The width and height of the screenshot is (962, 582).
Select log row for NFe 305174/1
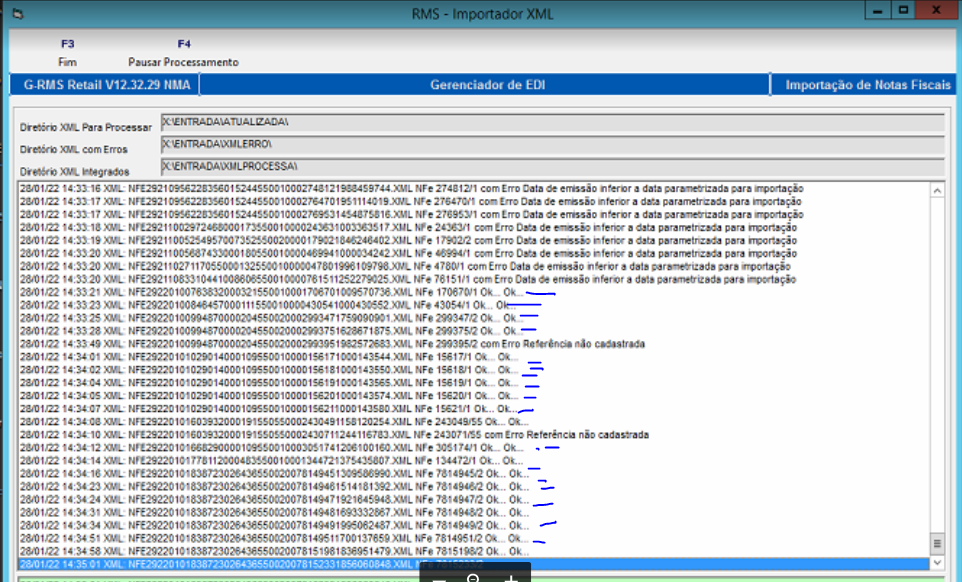(474, 448)
